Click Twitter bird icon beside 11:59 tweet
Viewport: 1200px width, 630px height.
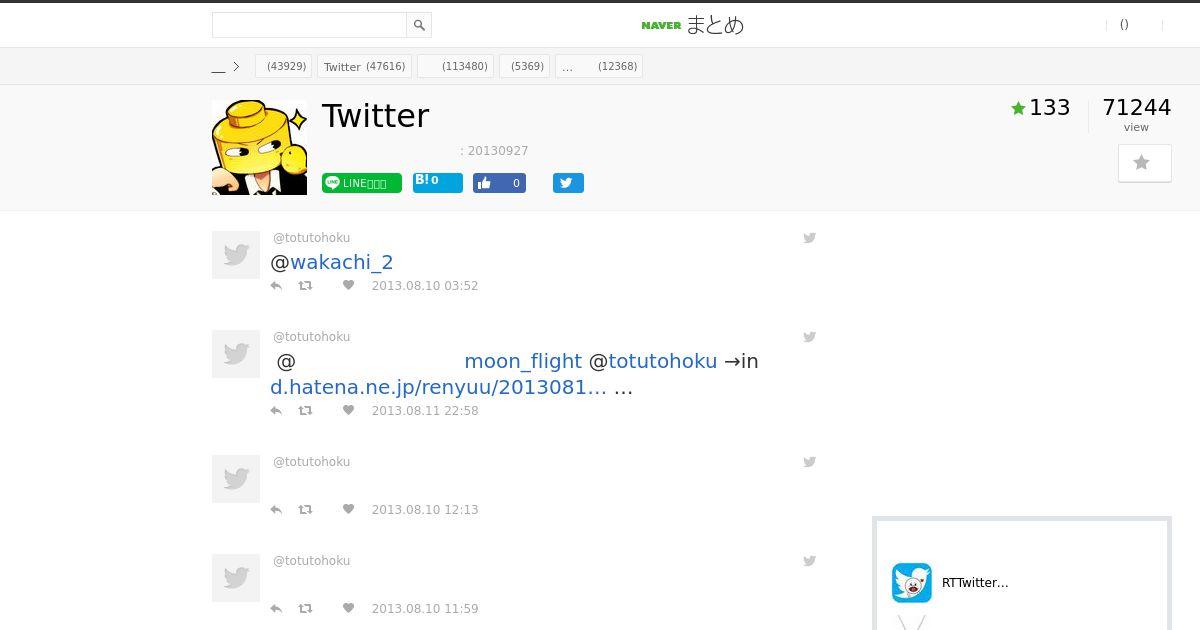810,561
